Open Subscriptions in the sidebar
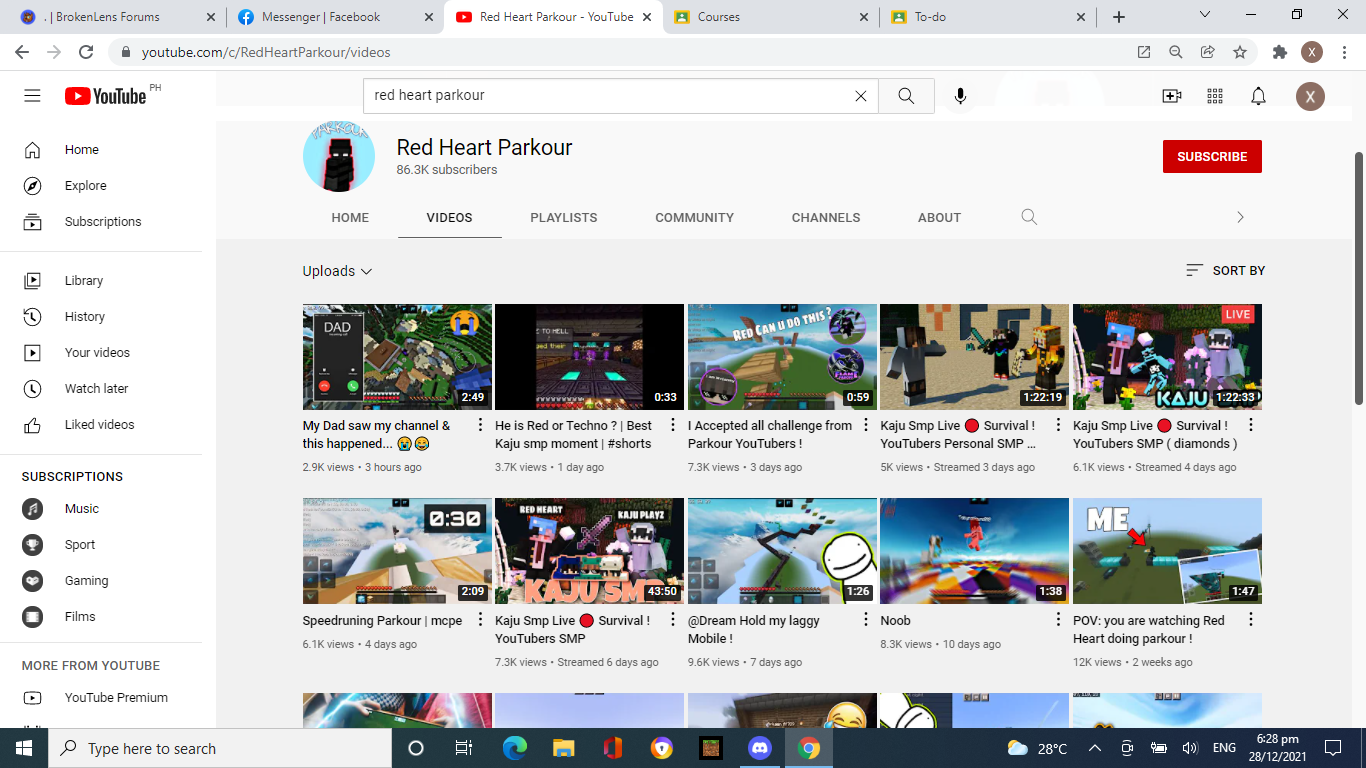This screenshot has width=1366, height=768. [101, 222]
